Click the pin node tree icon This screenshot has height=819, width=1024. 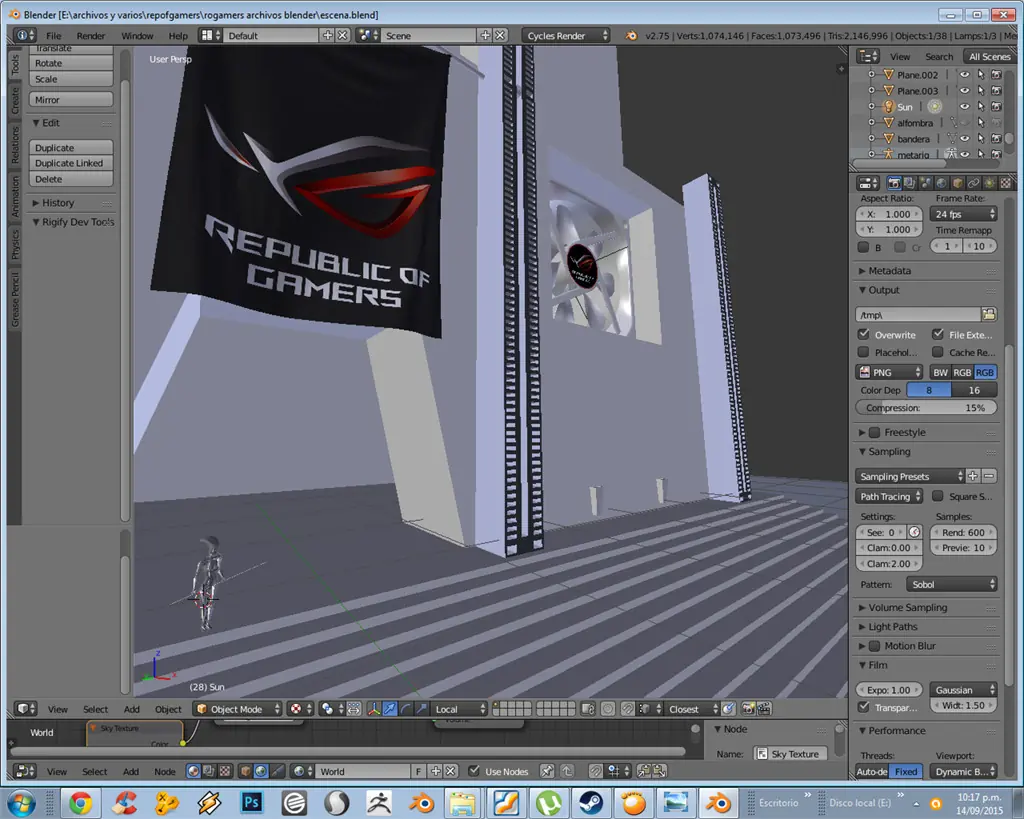(547, 771)
